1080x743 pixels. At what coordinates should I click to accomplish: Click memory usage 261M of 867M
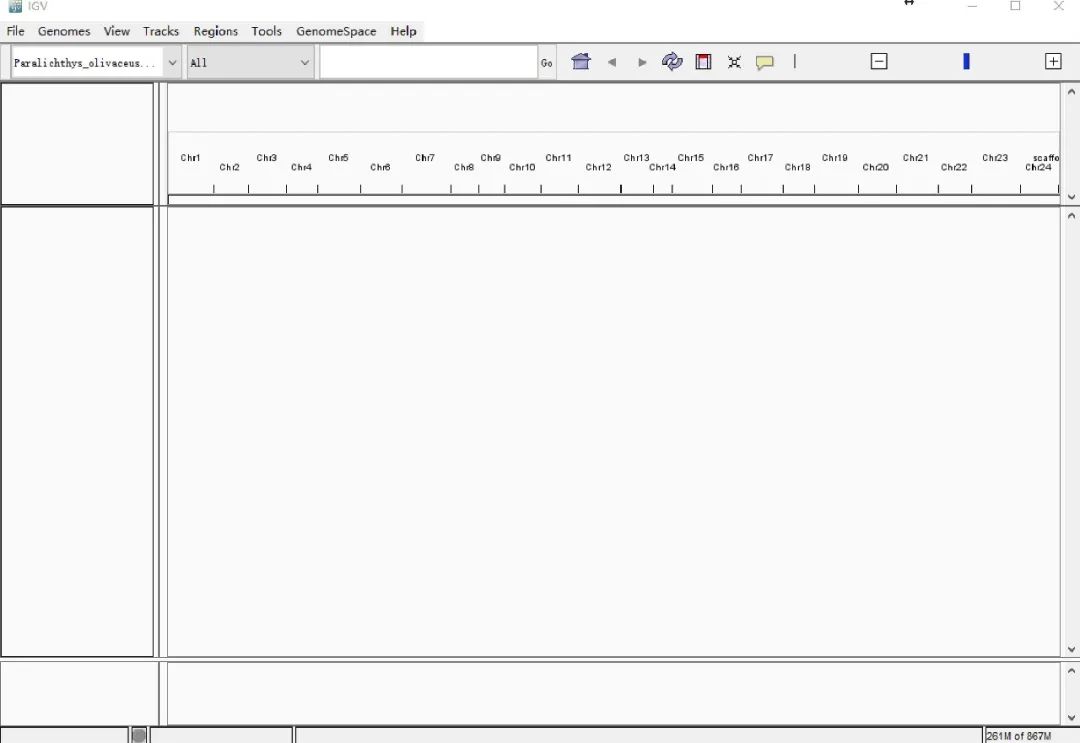tap(1019, 736)
